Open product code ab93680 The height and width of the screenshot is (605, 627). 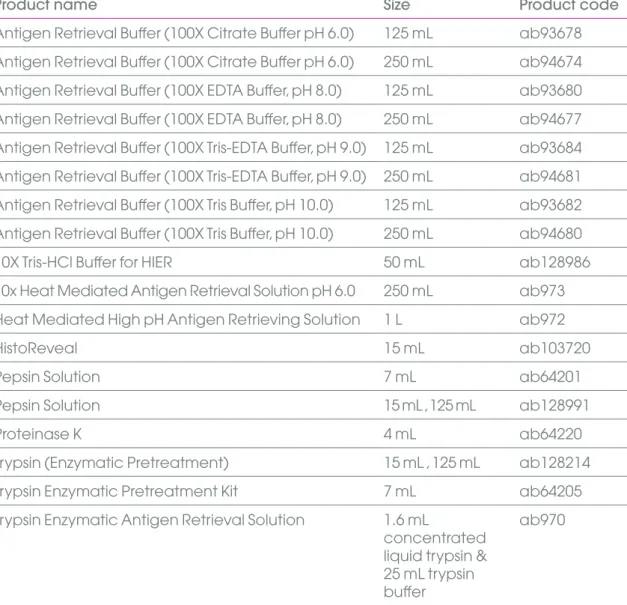tap(550, 90)
